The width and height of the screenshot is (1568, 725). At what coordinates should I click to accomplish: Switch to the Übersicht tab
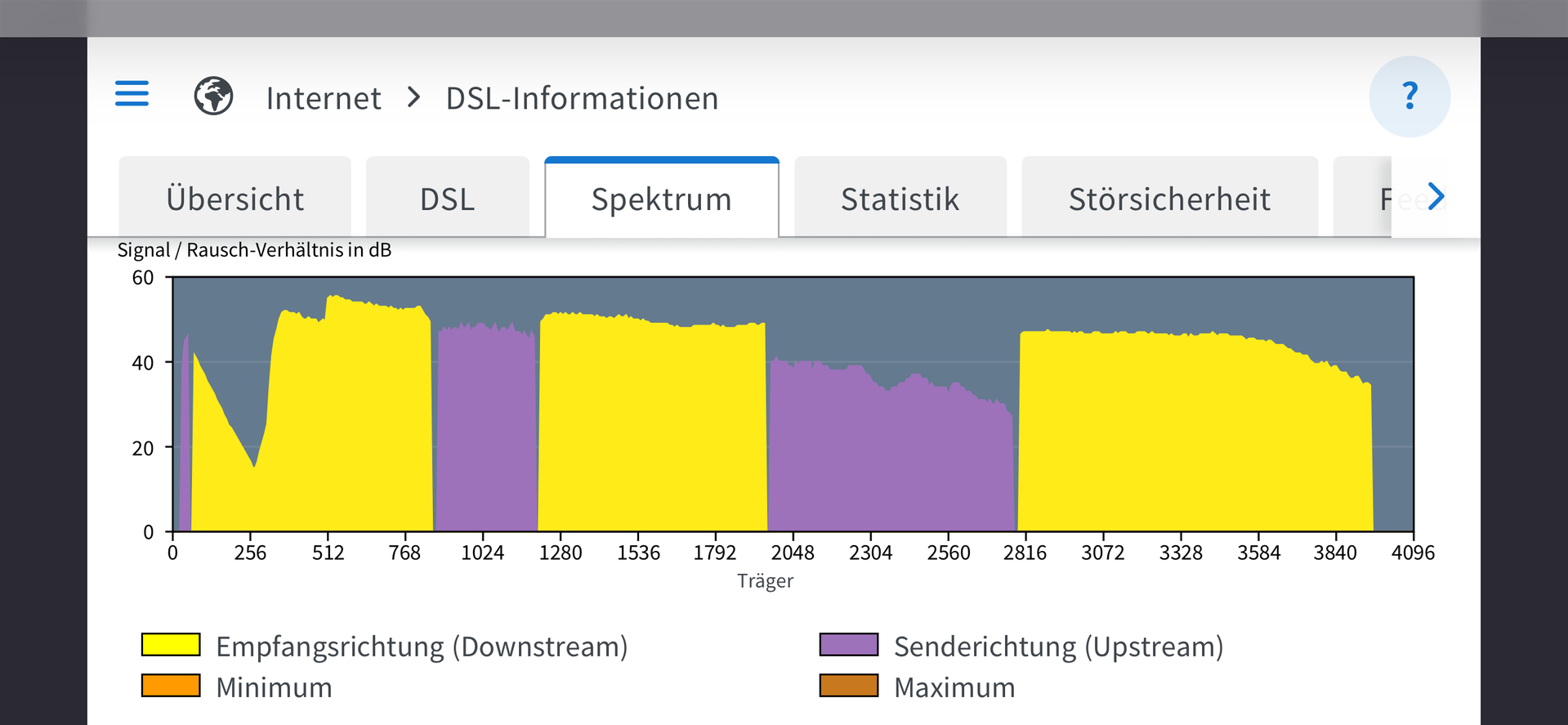click(x=235, y=199)
